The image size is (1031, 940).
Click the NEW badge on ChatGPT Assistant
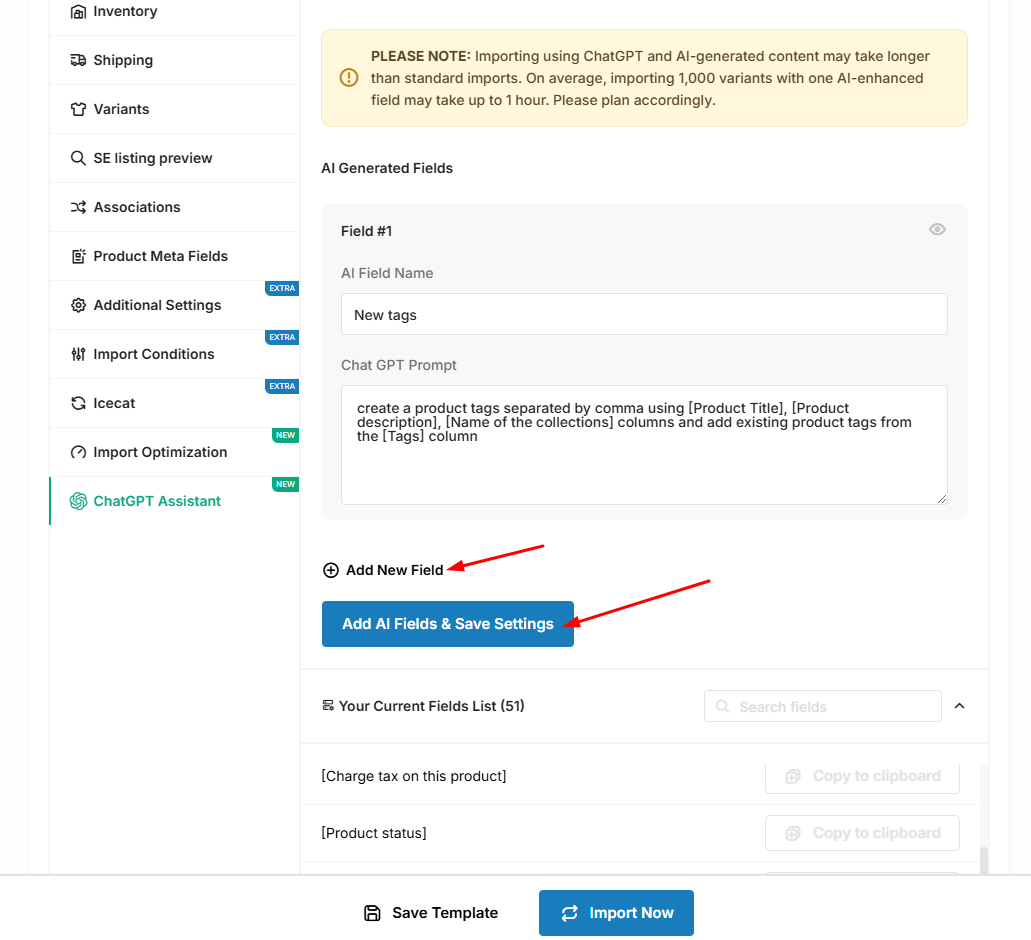(x=285, y=484)
